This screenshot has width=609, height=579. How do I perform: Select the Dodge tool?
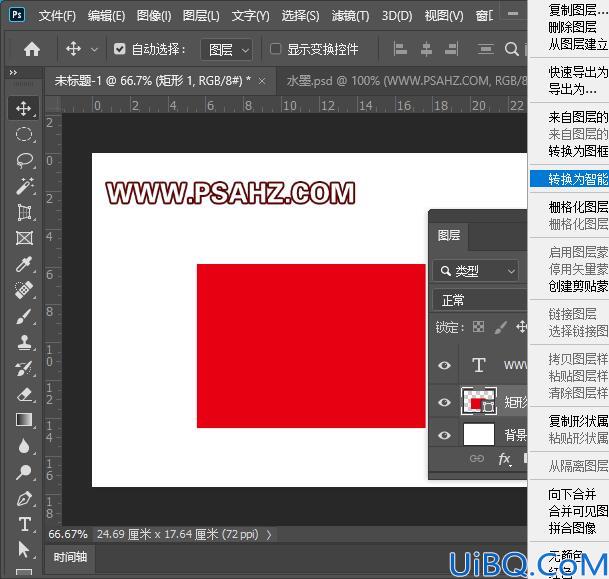24,472
